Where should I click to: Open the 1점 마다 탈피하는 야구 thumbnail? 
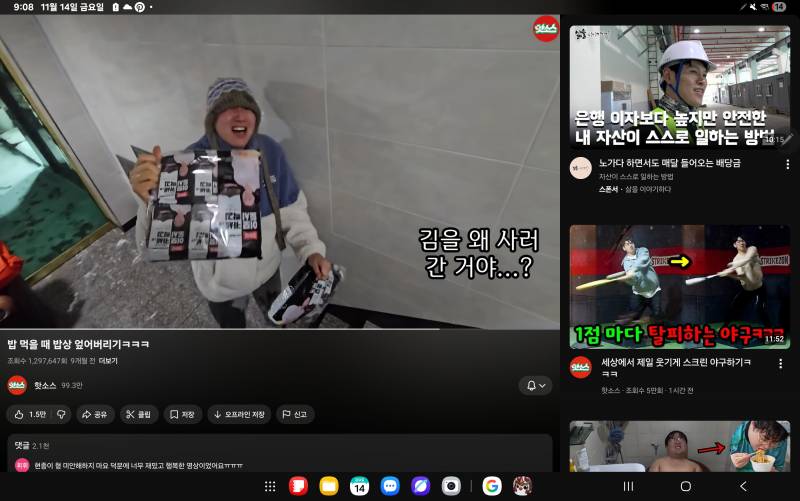[x=680, y=287]
